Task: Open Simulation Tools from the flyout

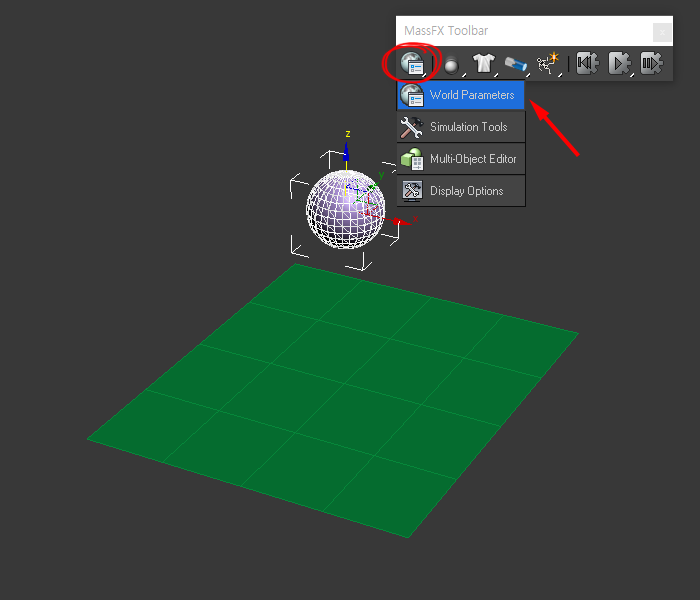Action: tap(461, 127)
